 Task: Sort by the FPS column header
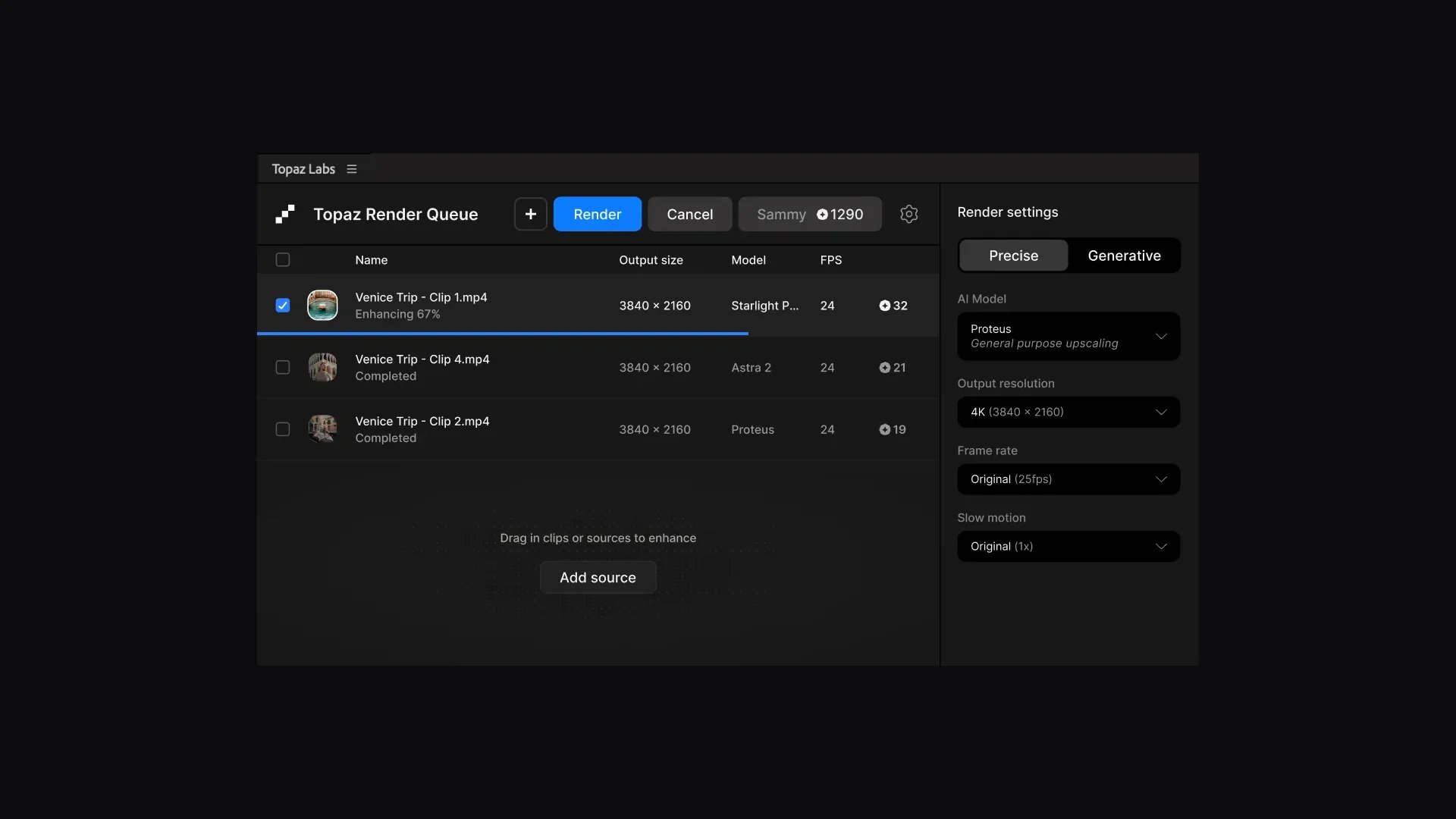[830, 260]
